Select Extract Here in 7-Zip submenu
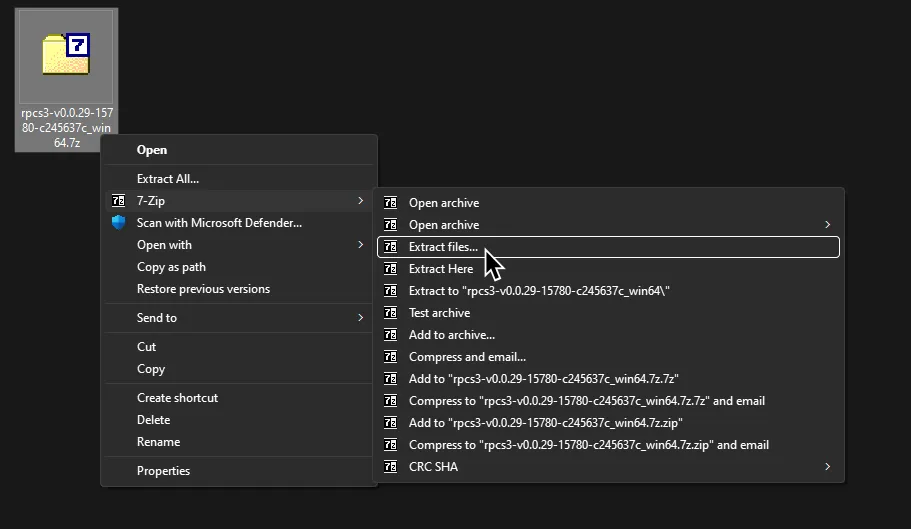This screenshot has height=529, width=911. coord(608,269)
